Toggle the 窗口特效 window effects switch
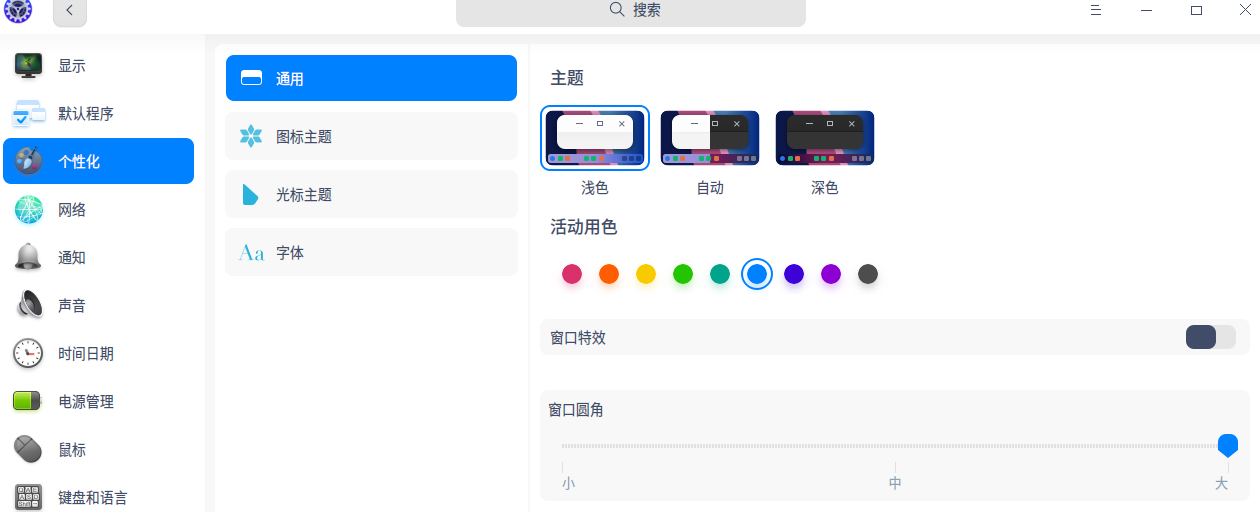1260x512 pixels. pyautogui.click(x=1211, y=337)
